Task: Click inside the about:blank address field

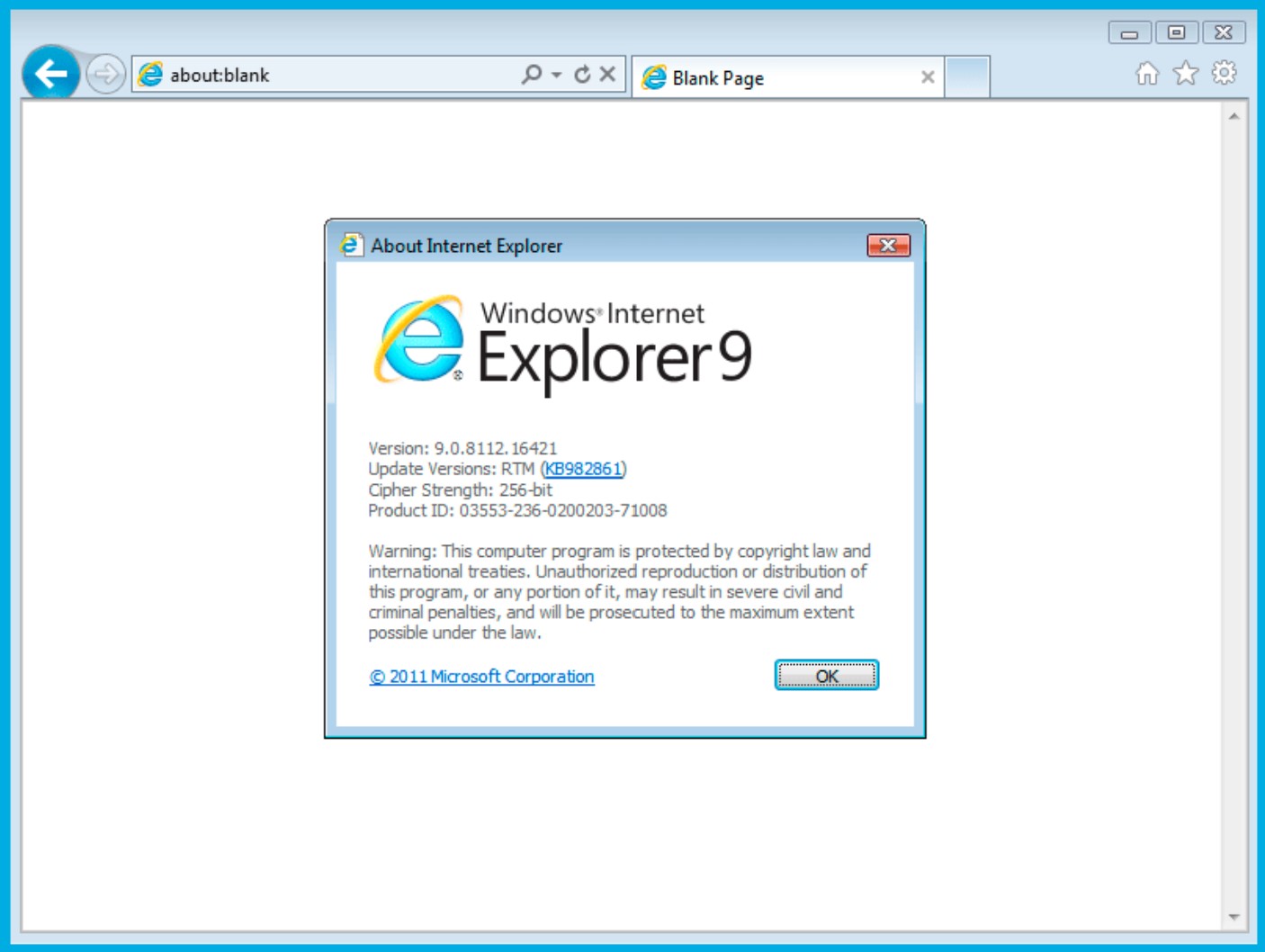Action: pos(315,76)
